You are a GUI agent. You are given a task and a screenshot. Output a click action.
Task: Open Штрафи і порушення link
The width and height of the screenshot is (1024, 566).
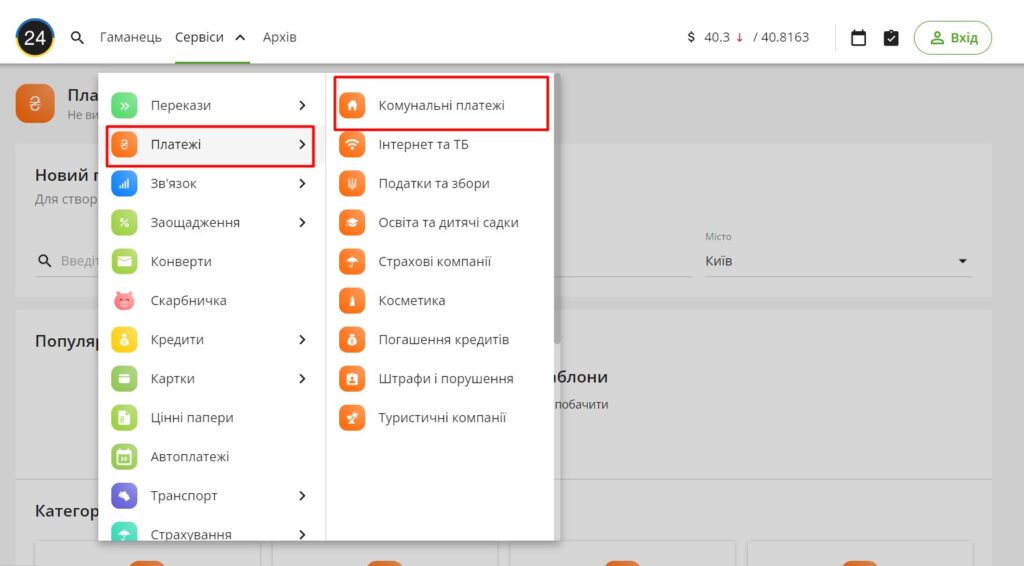(446, 379)
